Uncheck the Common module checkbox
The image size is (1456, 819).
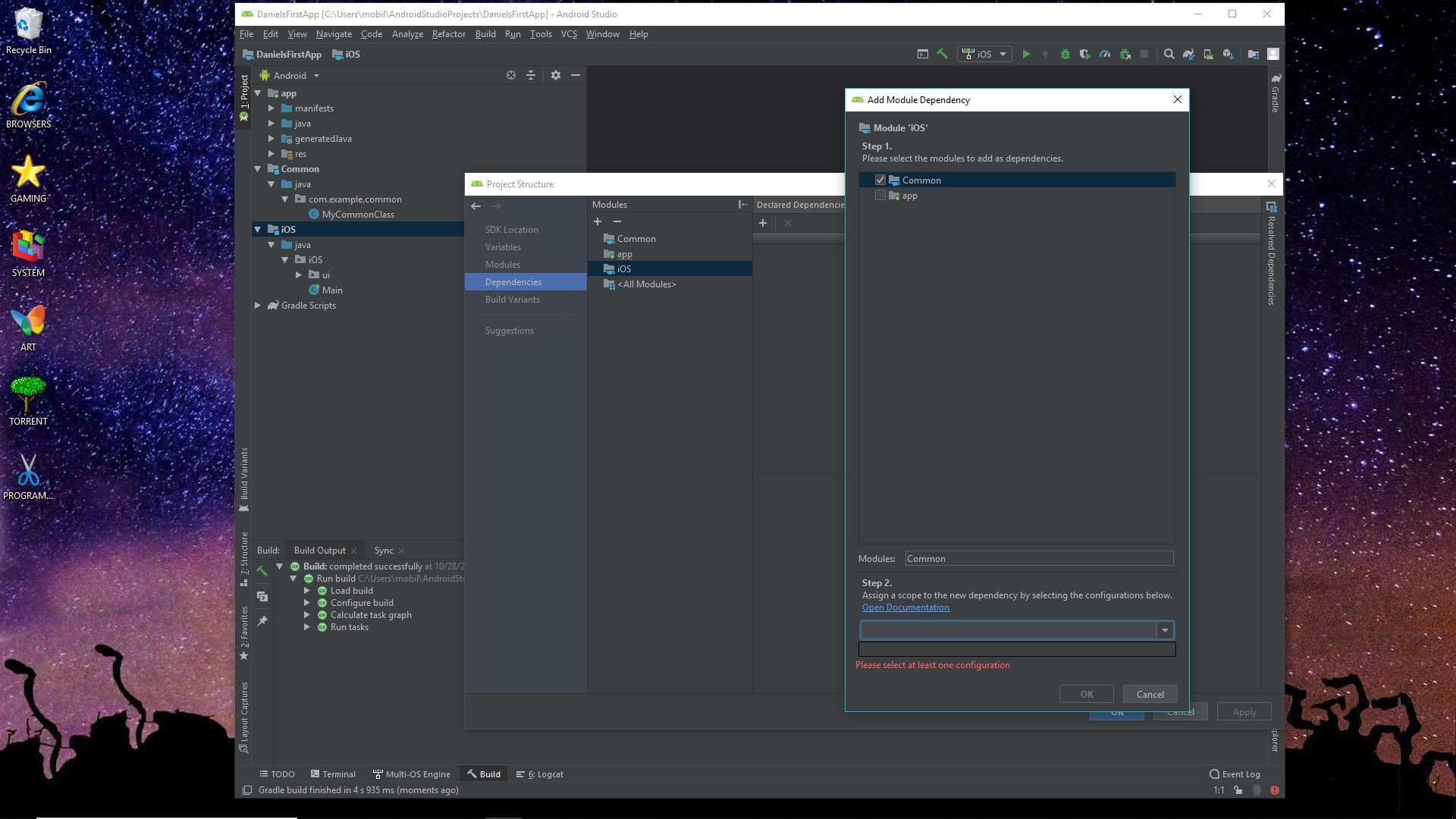pos(880,180)
